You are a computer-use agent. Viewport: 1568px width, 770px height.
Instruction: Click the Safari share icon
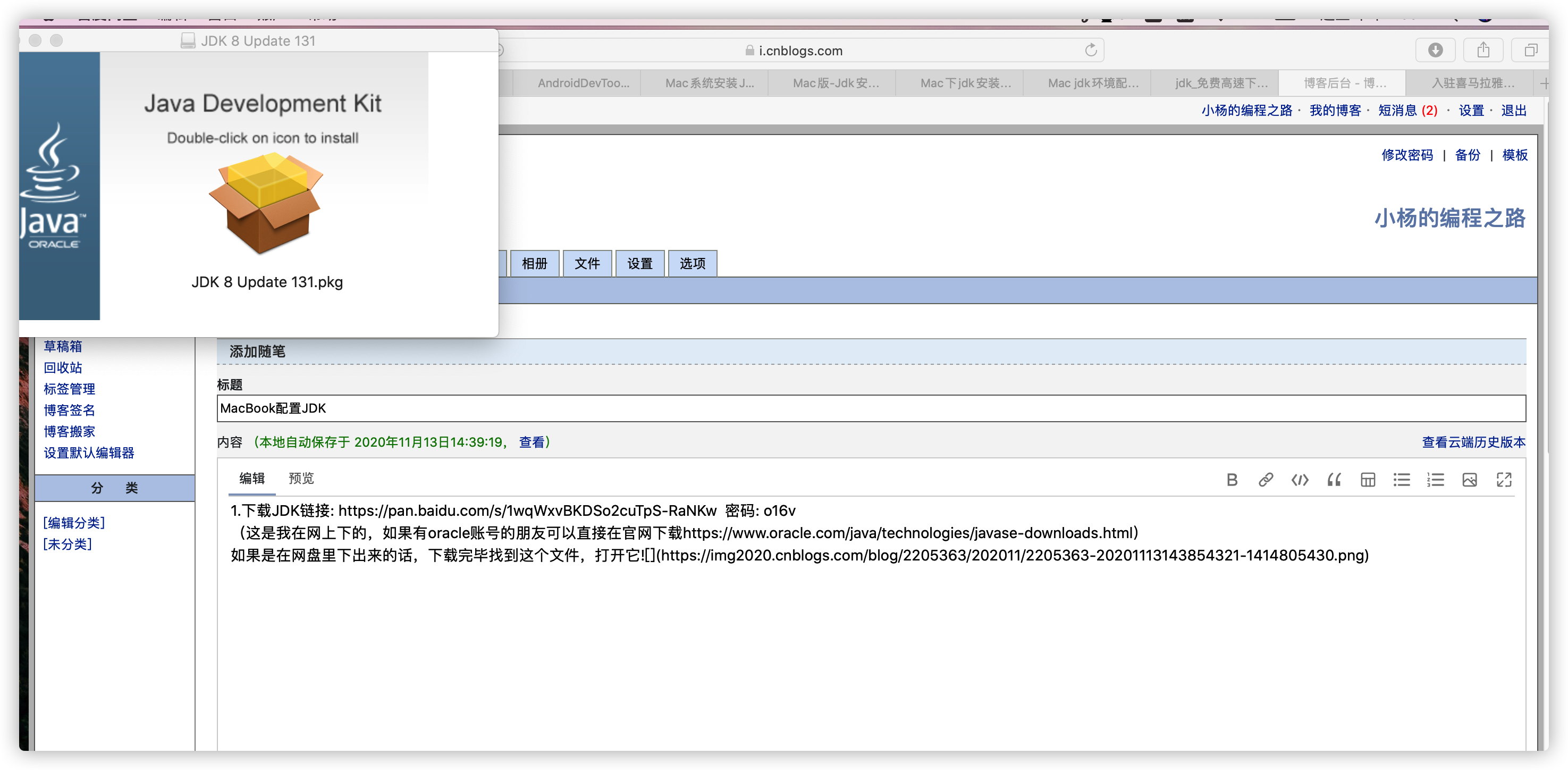pos(1483,50)
